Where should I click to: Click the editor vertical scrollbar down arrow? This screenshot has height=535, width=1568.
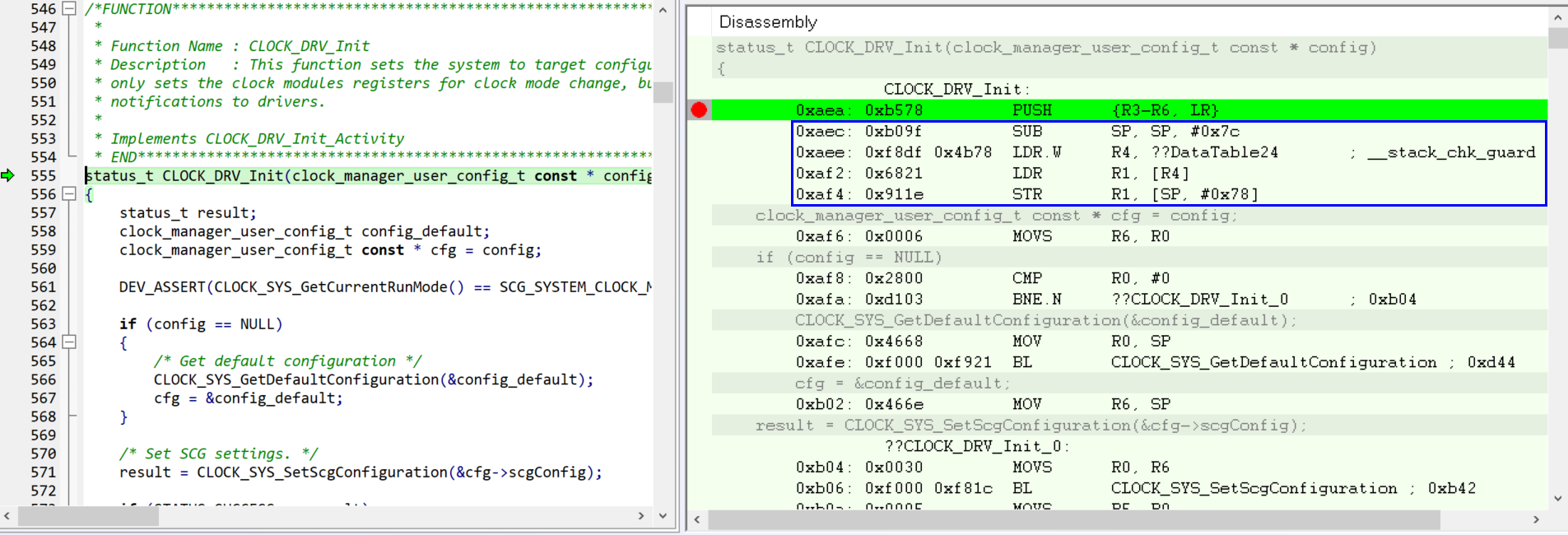(x=663, y=516)
